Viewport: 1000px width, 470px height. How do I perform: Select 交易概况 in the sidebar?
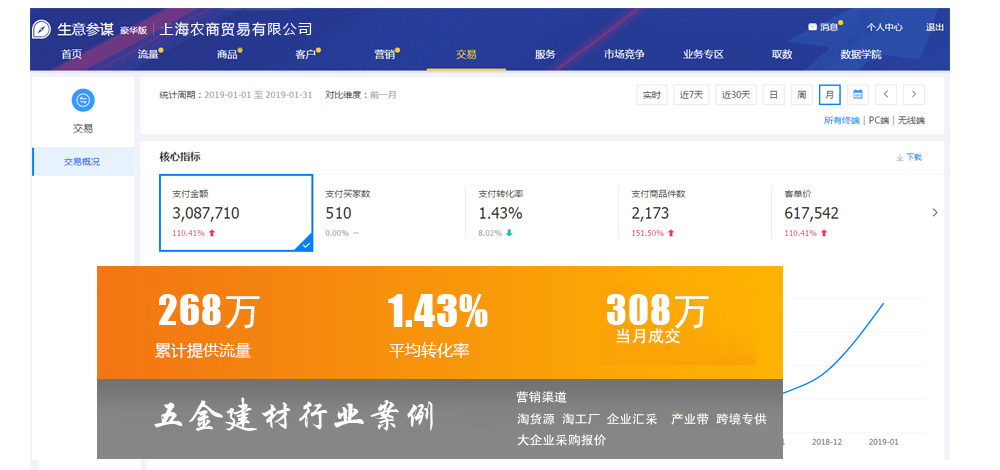point(82,162)
